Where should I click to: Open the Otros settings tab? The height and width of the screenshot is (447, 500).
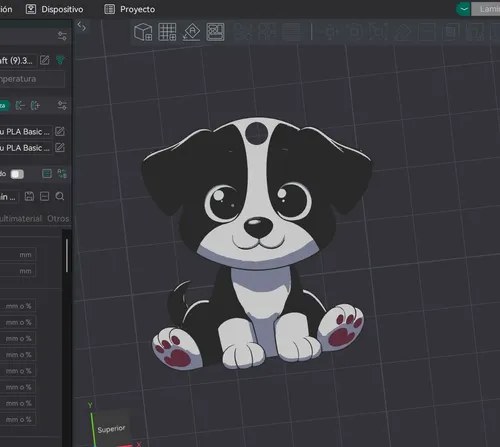[x=58, y=219]
